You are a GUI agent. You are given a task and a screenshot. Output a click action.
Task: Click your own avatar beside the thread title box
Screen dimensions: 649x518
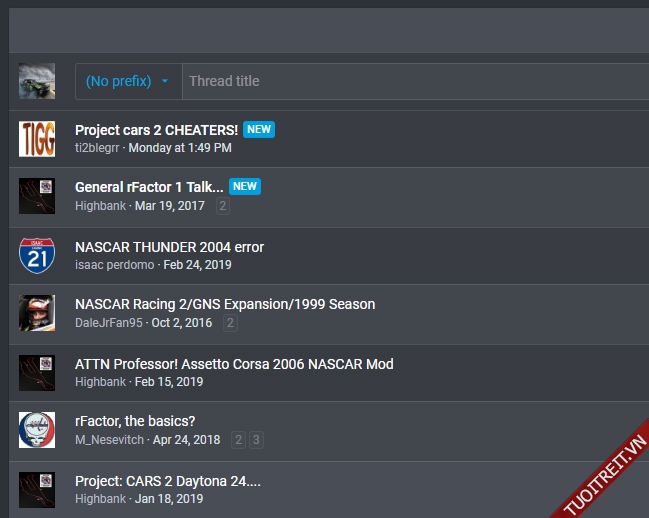point(37,81)
